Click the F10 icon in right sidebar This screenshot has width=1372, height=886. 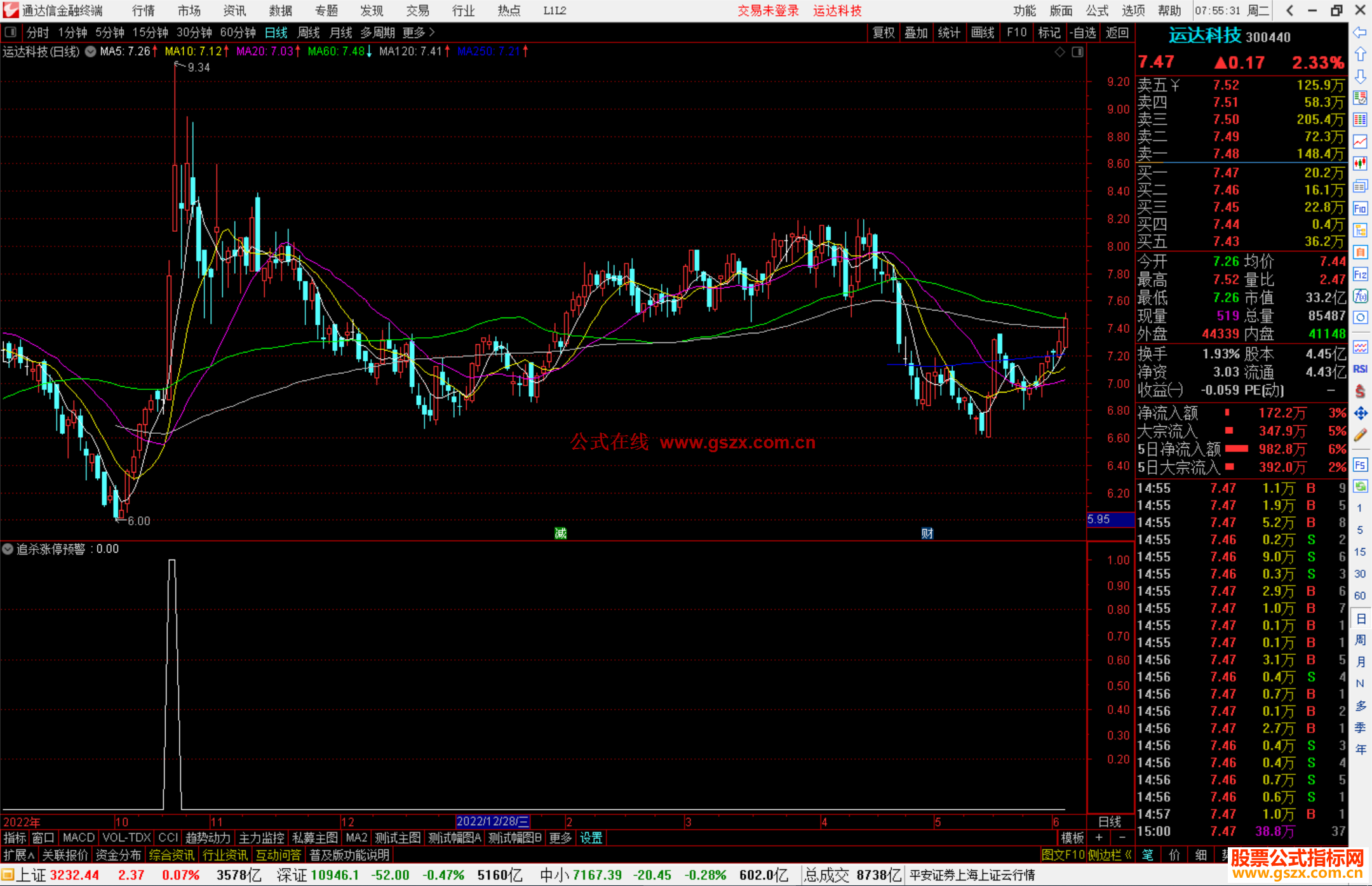point(1360,208)
